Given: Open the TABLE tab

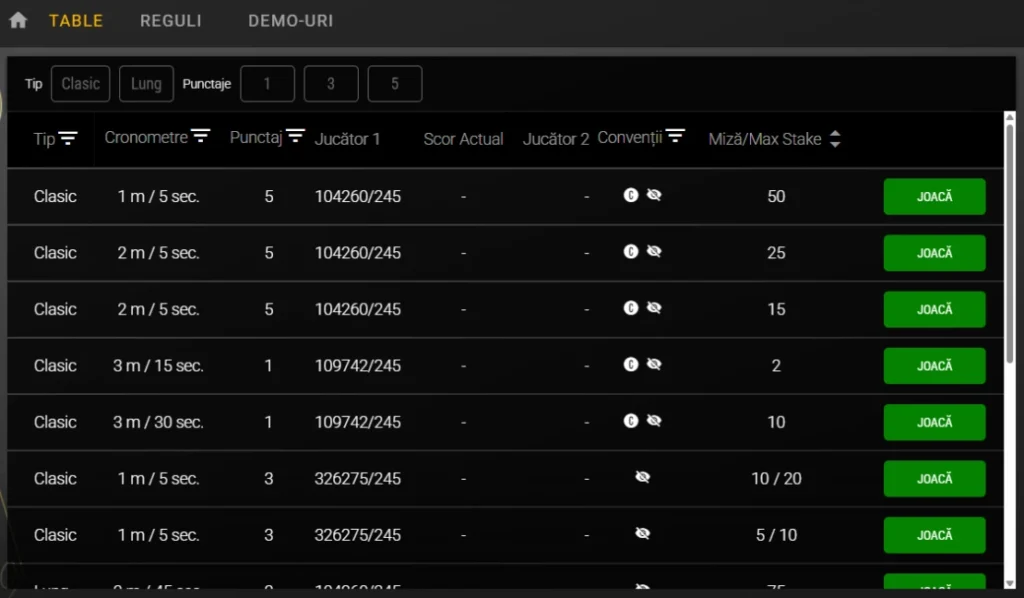Looking at the screenshot, I should [x=76, y=21].
